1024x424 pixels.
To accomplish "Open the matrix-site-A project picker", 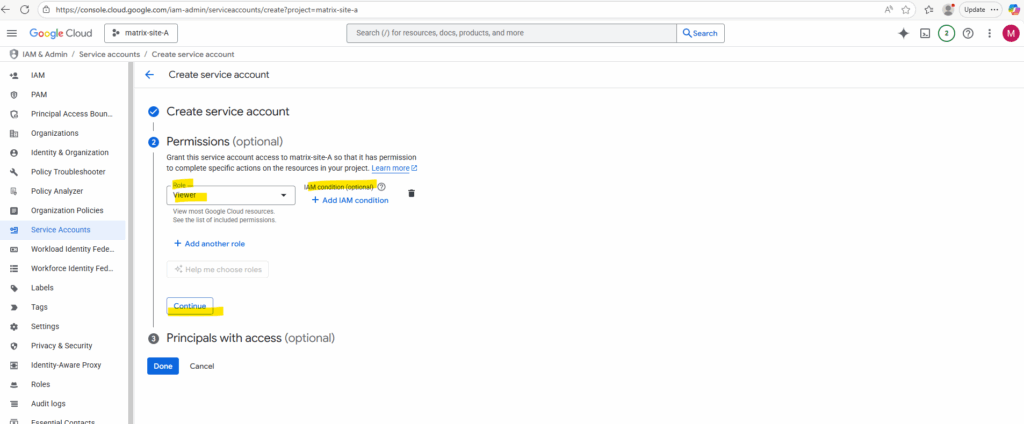I will (141, 33).
